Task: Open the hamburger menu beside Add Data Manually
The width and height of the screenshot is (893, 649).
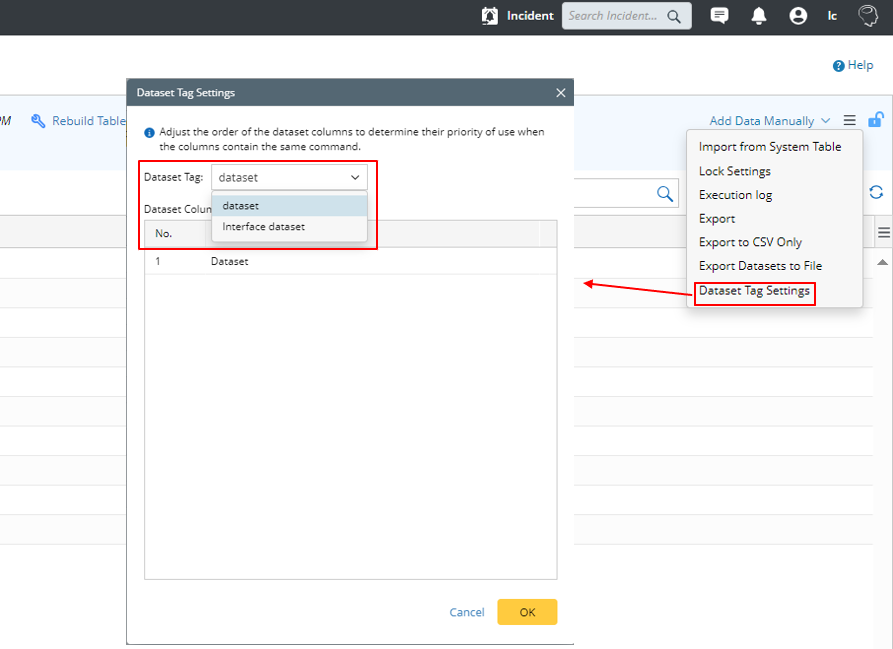Action: click(849, 121)
